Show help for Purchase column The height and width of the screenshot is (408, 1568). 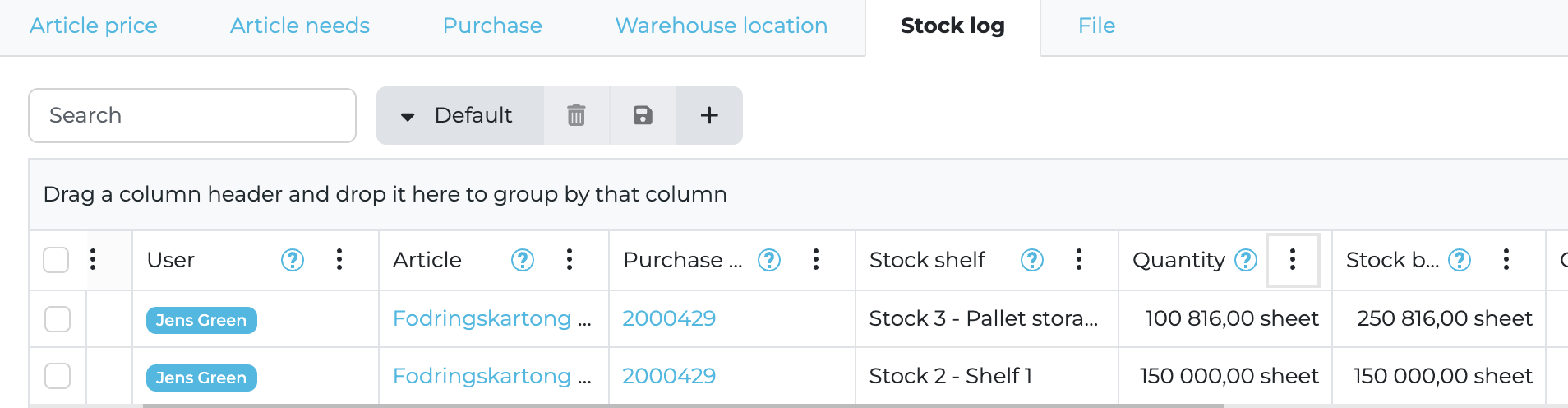(x=769, y=260)
